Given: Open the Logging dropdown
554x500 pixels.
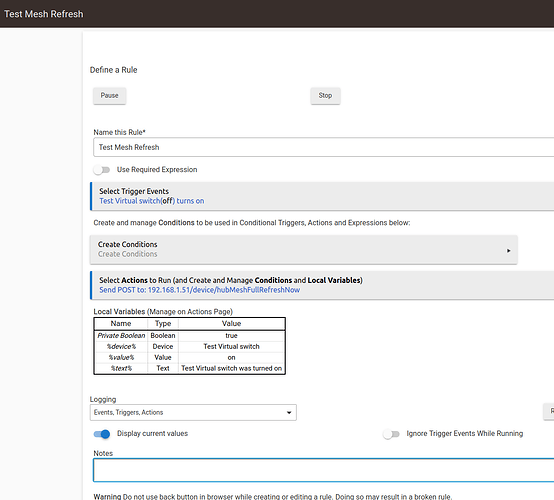Looking at the screenshot, I should pos(193,412).
